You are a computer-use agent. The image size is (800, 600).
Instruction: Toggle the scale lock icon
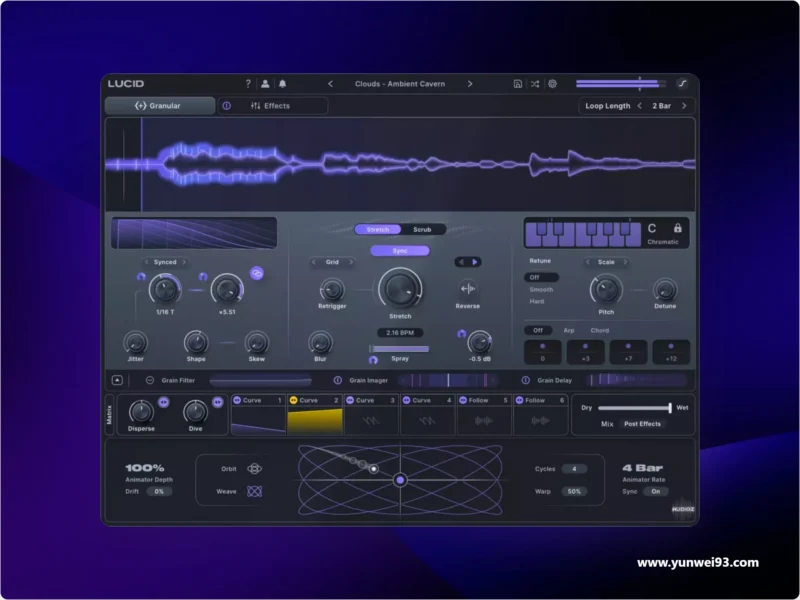click(678, 228)
